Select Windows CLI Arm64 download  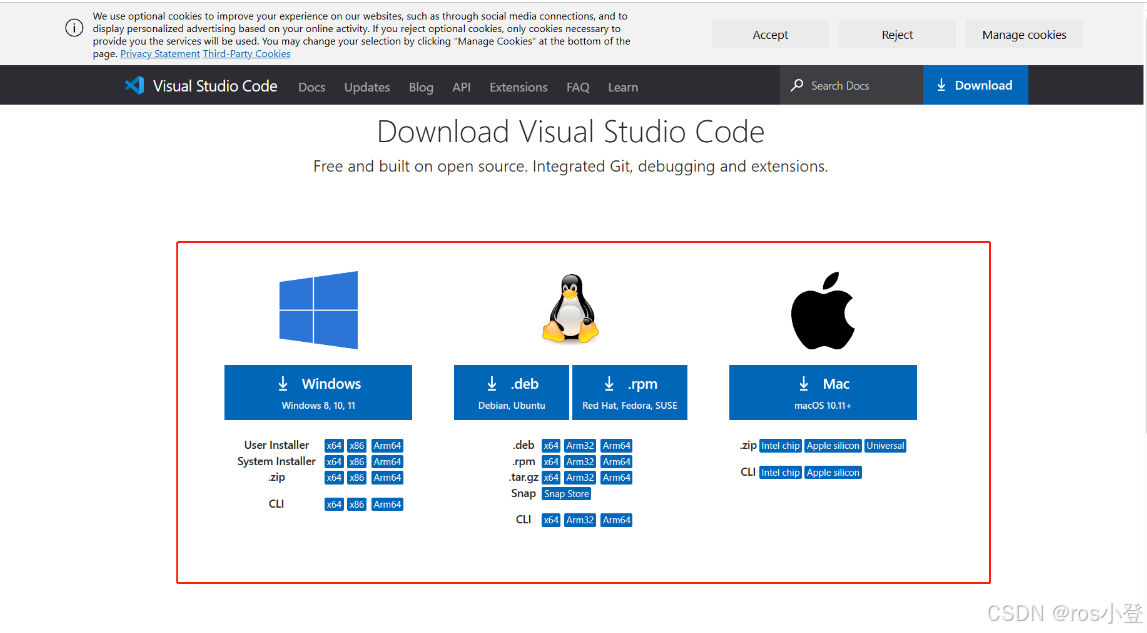coord(387,504)
